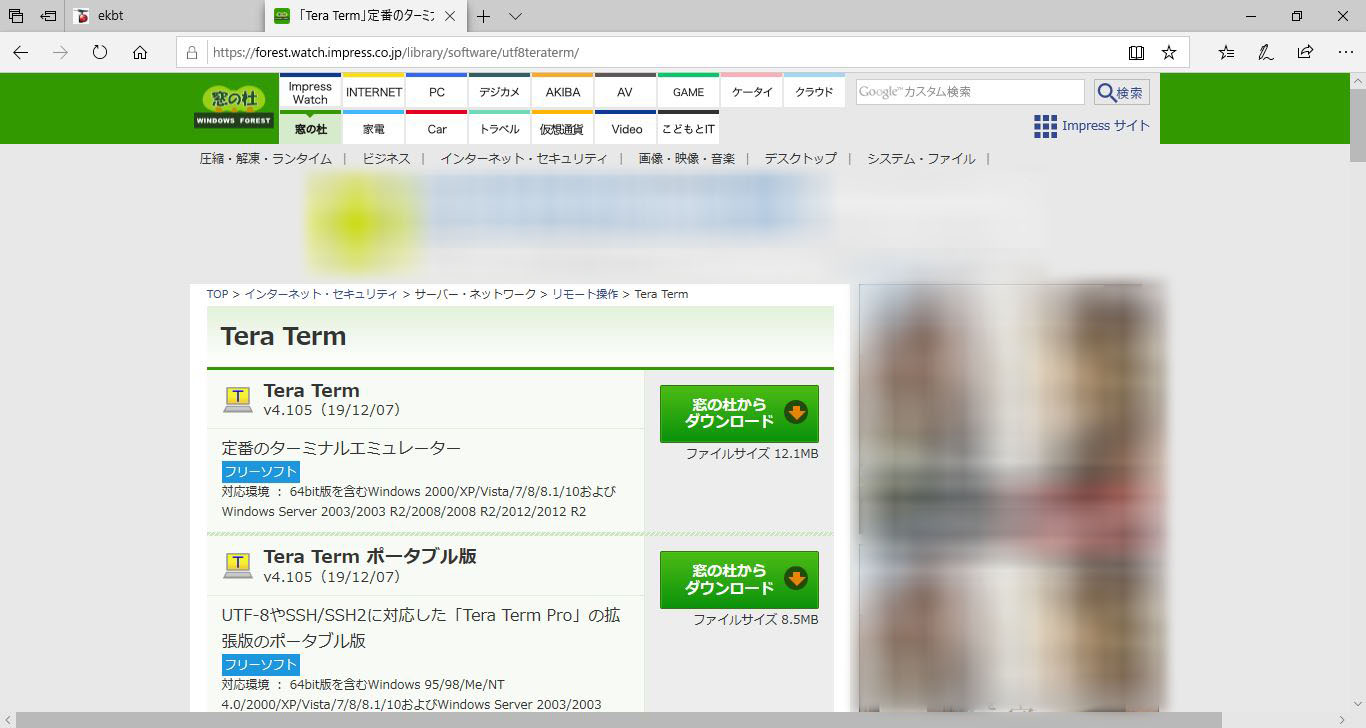Open the INTERNET nav item
This screenshot has width=1366, height=728.
[x=374, y=92]
